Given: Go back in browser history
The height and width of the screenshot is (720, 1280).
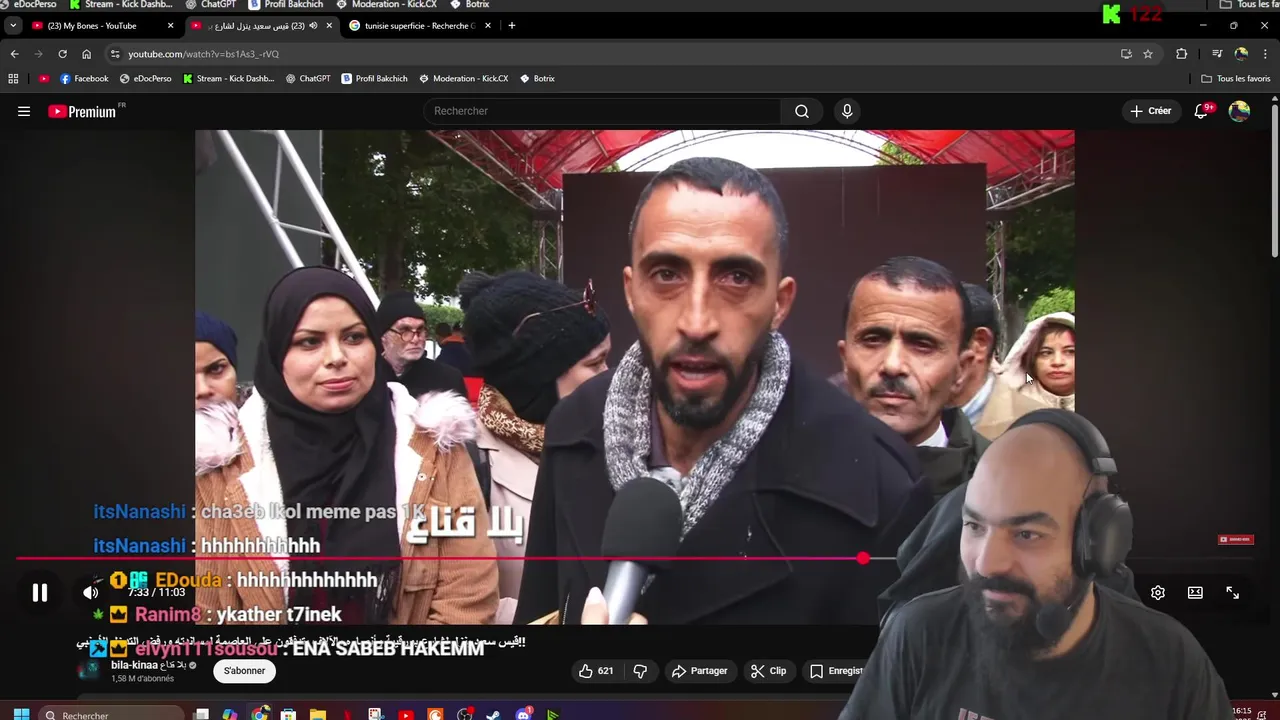Looking at the screenshot, I should (x=14, y=54).
